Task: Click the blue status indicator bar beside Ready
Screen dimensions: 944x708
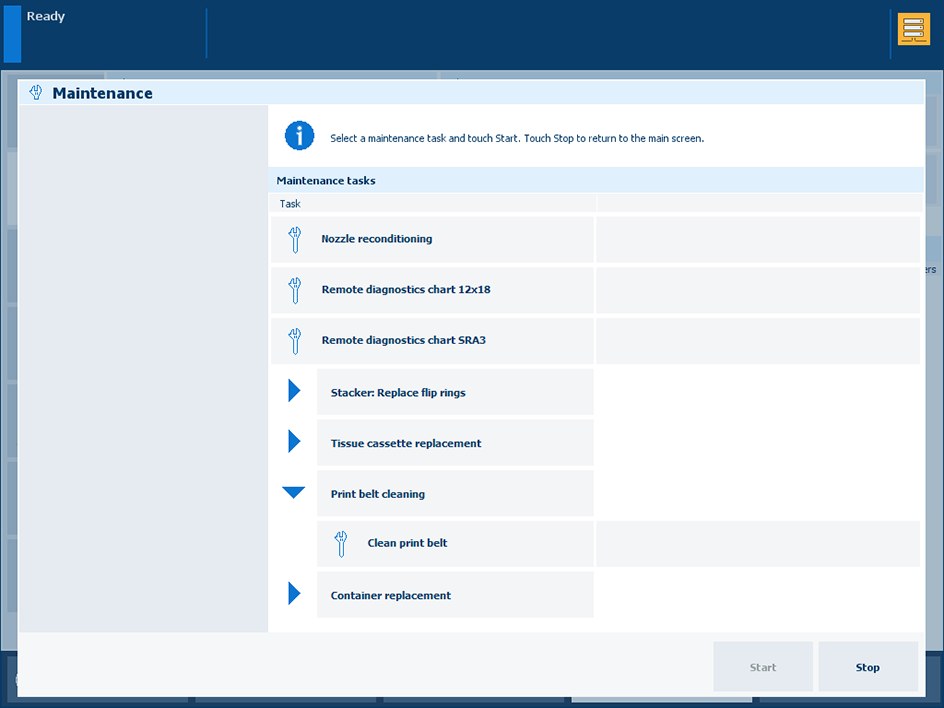Action: click(12, 34)
